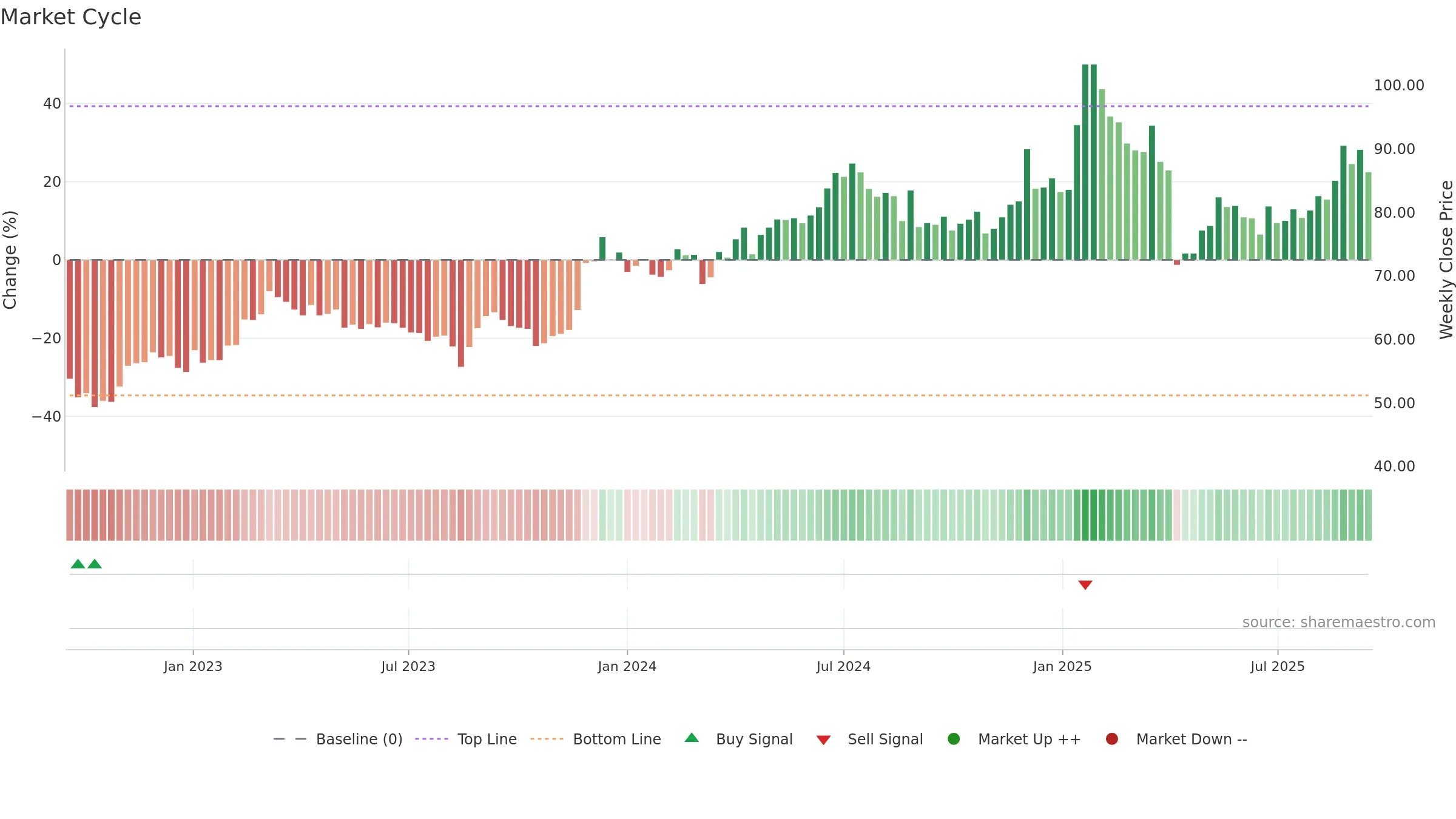Click the Bottom Line orange dotted legend marker
Image resolution: width=1456 pixels, height=819 pixels.
[547, 739]
